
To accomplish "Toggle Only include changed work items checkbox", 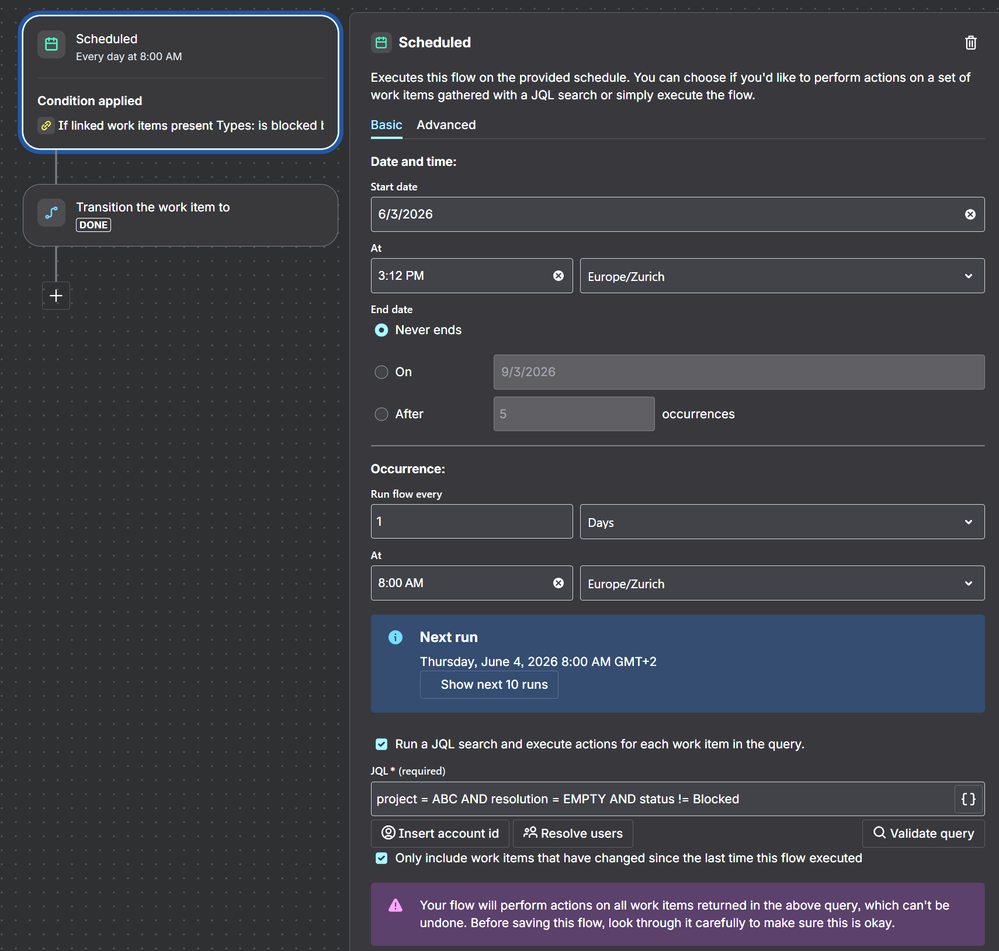I will (x=381, y=858).
